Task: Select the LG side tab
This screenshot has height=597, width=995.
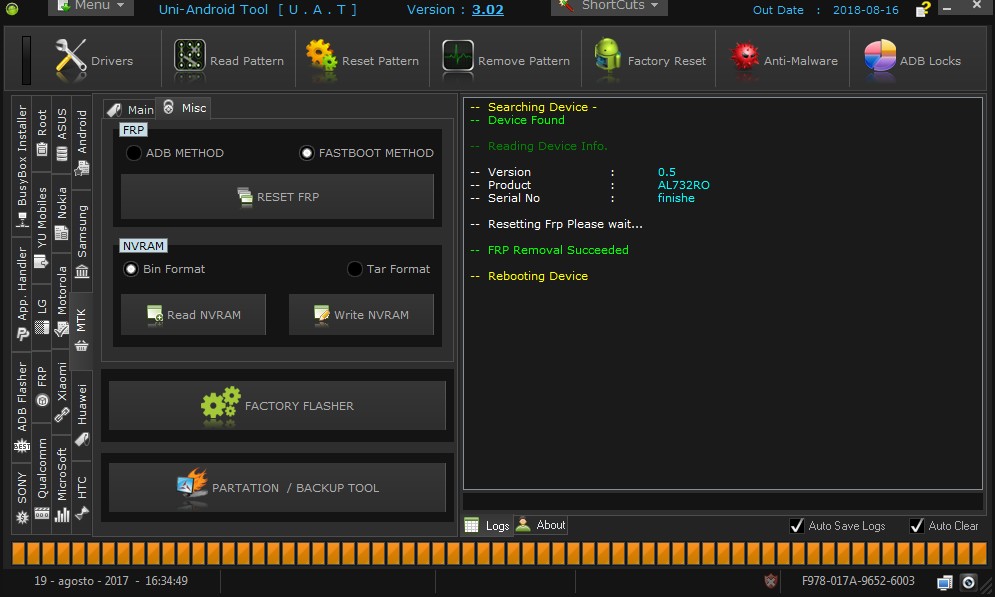Action: (42, 315)
